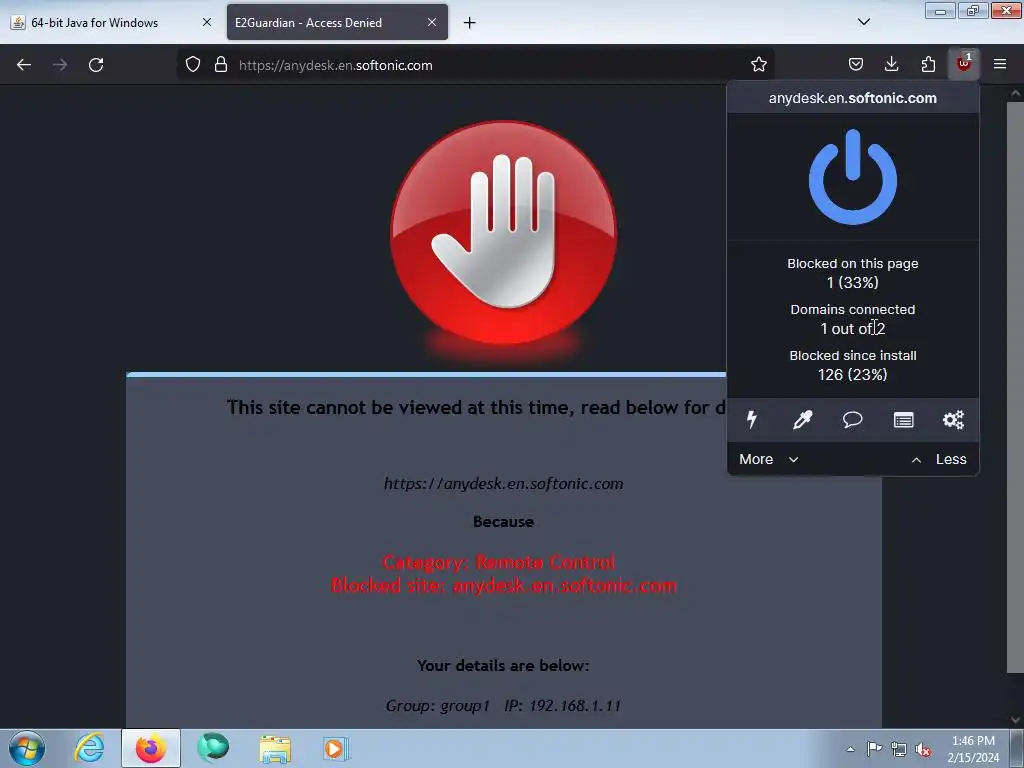
Task: Click the Category: Remote Control text
Action: coord(499,562)
